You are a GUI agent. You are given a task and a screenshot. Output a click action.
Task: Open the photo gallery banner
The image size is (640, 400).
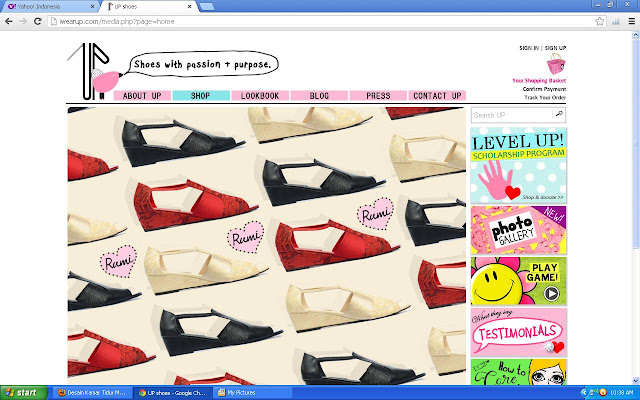pos(518,230)
